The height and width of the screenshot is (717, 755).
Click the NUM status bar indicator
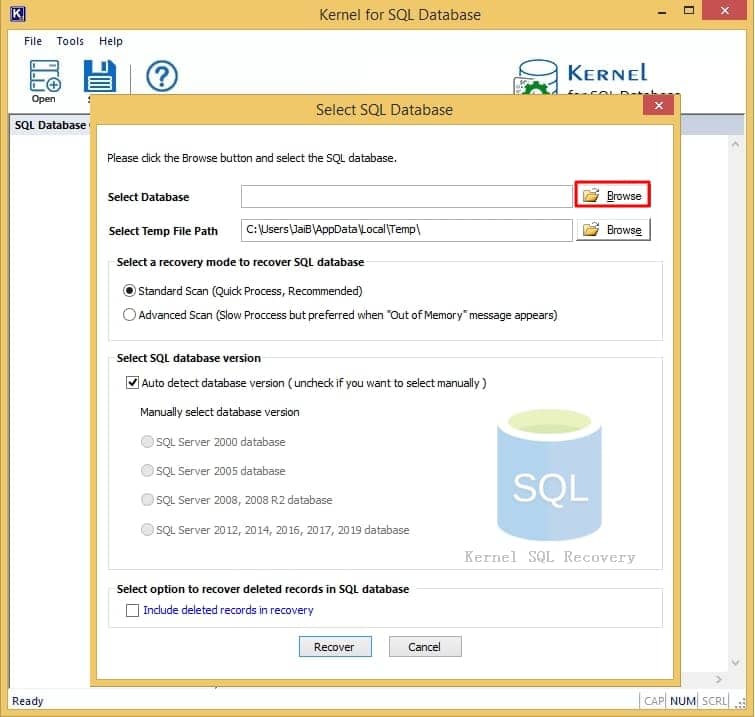682,701
